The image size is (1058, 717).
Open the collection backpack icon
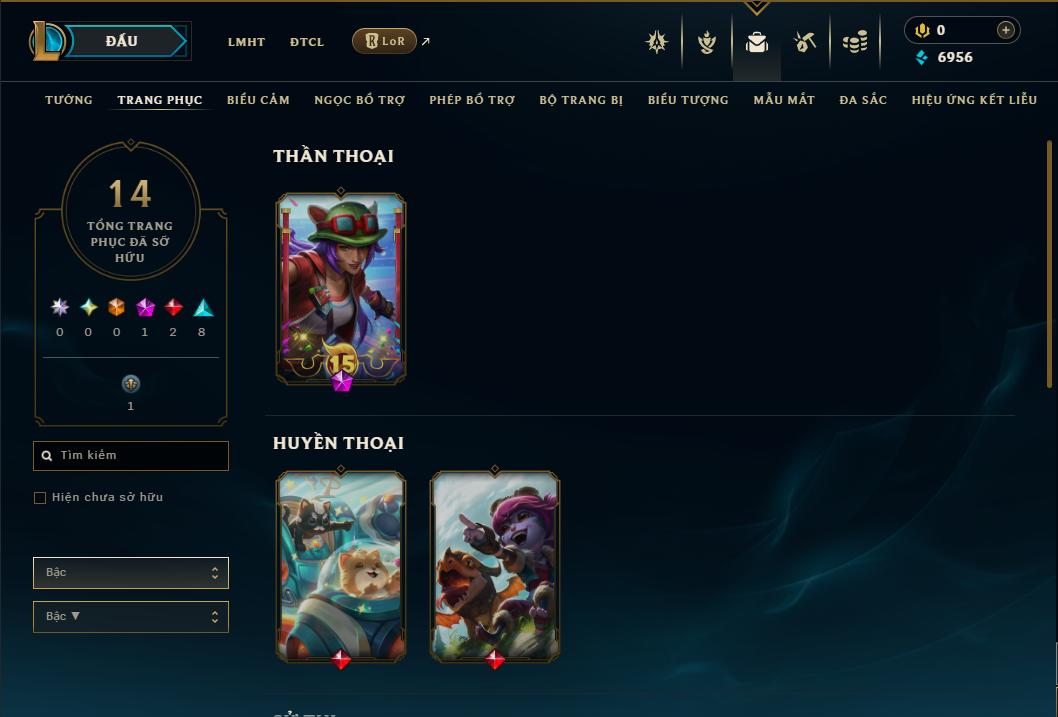[x=756, y=42]
